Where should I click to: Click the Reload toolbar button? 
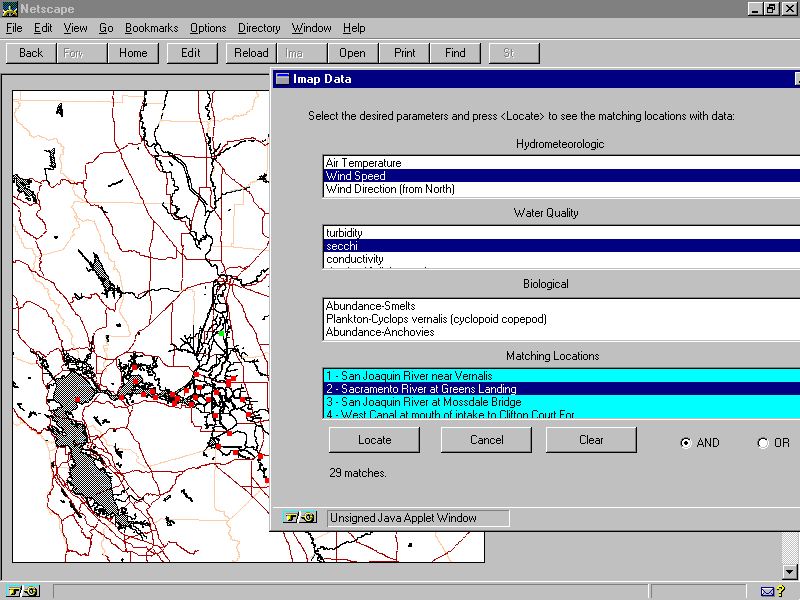[251, 53]
